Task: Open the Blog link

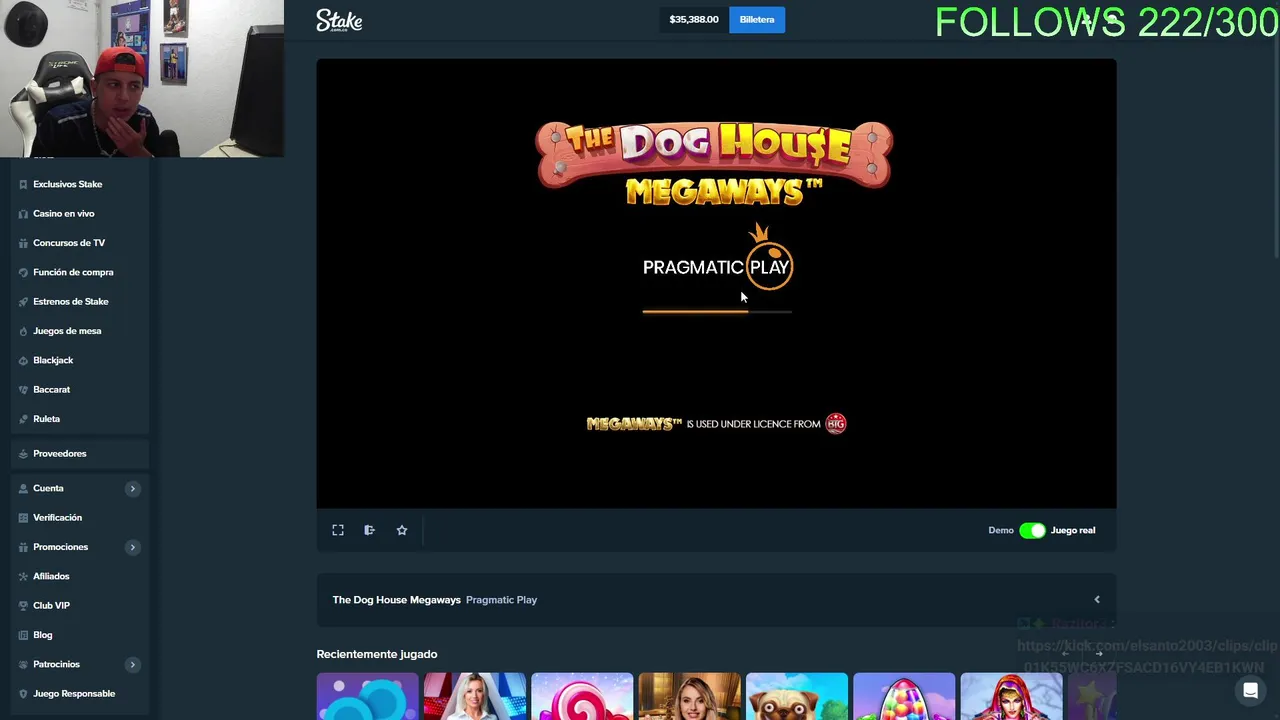Action: tap(42, 635)
